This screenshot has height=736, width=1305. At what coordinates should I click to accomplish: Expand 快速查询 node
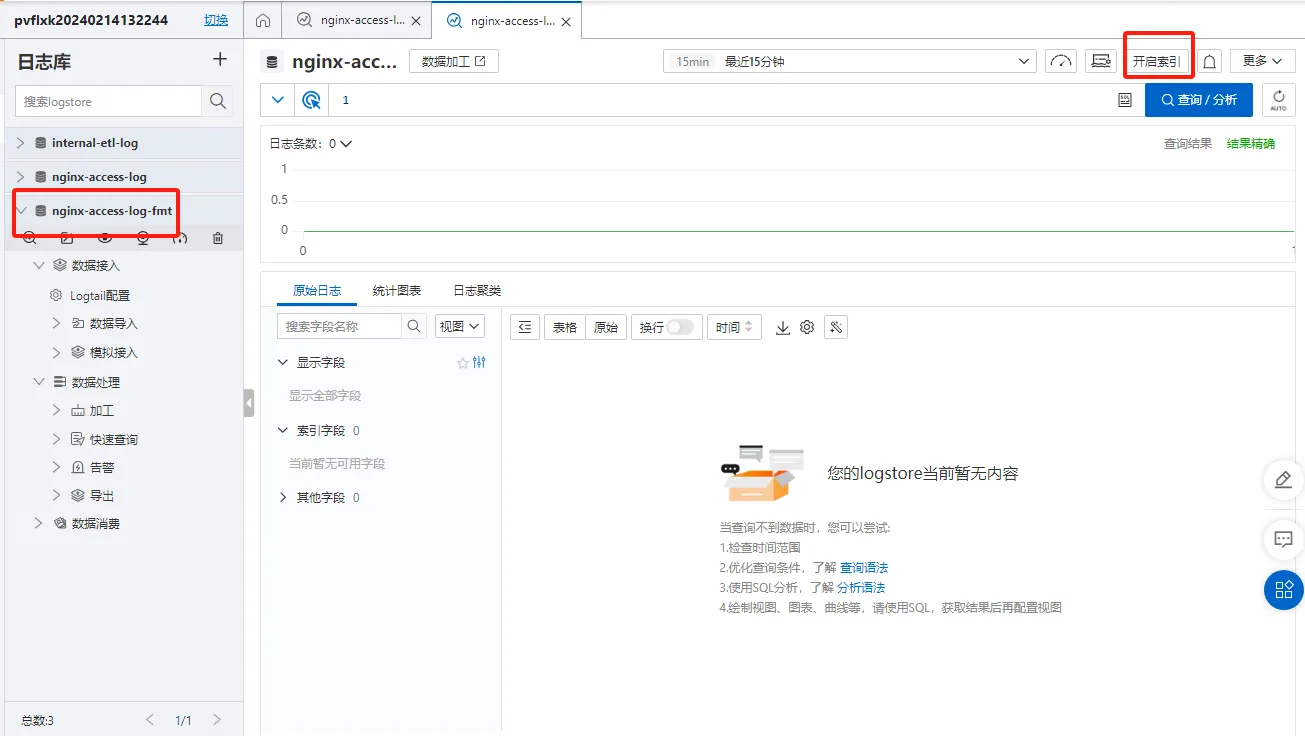[x=57, y=439]
